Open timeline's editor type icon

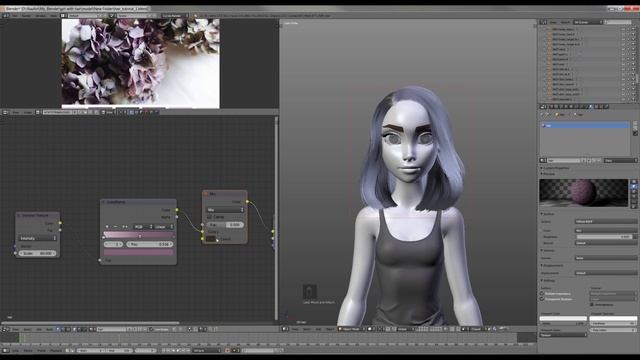click(x=5, y=350)
